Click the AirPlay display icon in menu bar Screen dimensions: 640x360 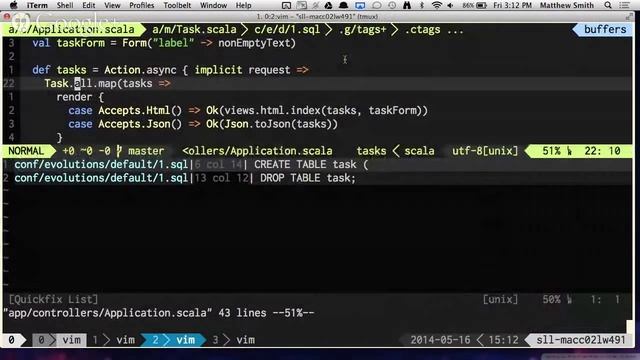click(x=360, y=5)
